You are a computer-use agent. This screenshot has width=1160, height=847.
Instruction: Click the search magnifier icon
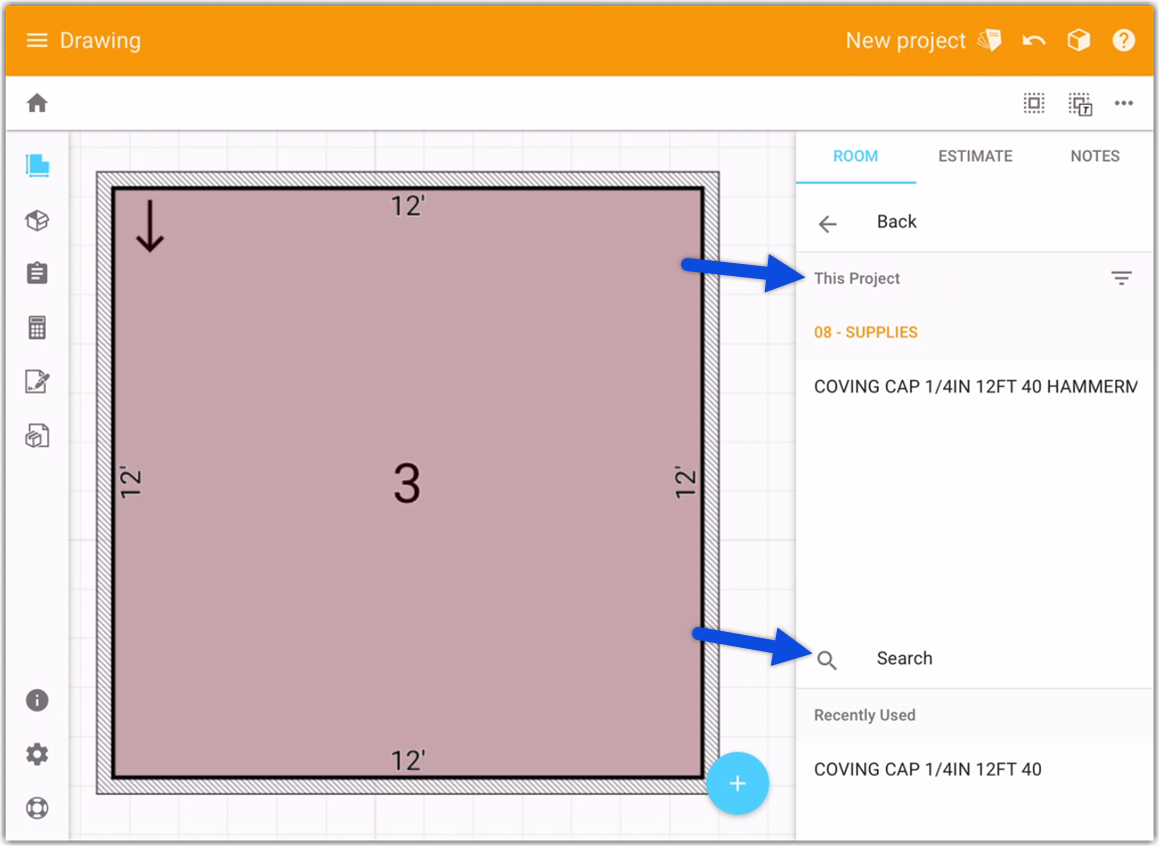click(827, 660)
